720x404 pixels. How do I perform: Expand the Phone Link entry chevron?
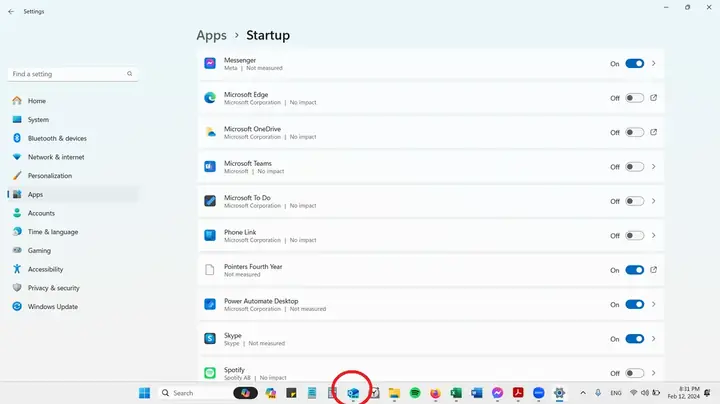653,236
